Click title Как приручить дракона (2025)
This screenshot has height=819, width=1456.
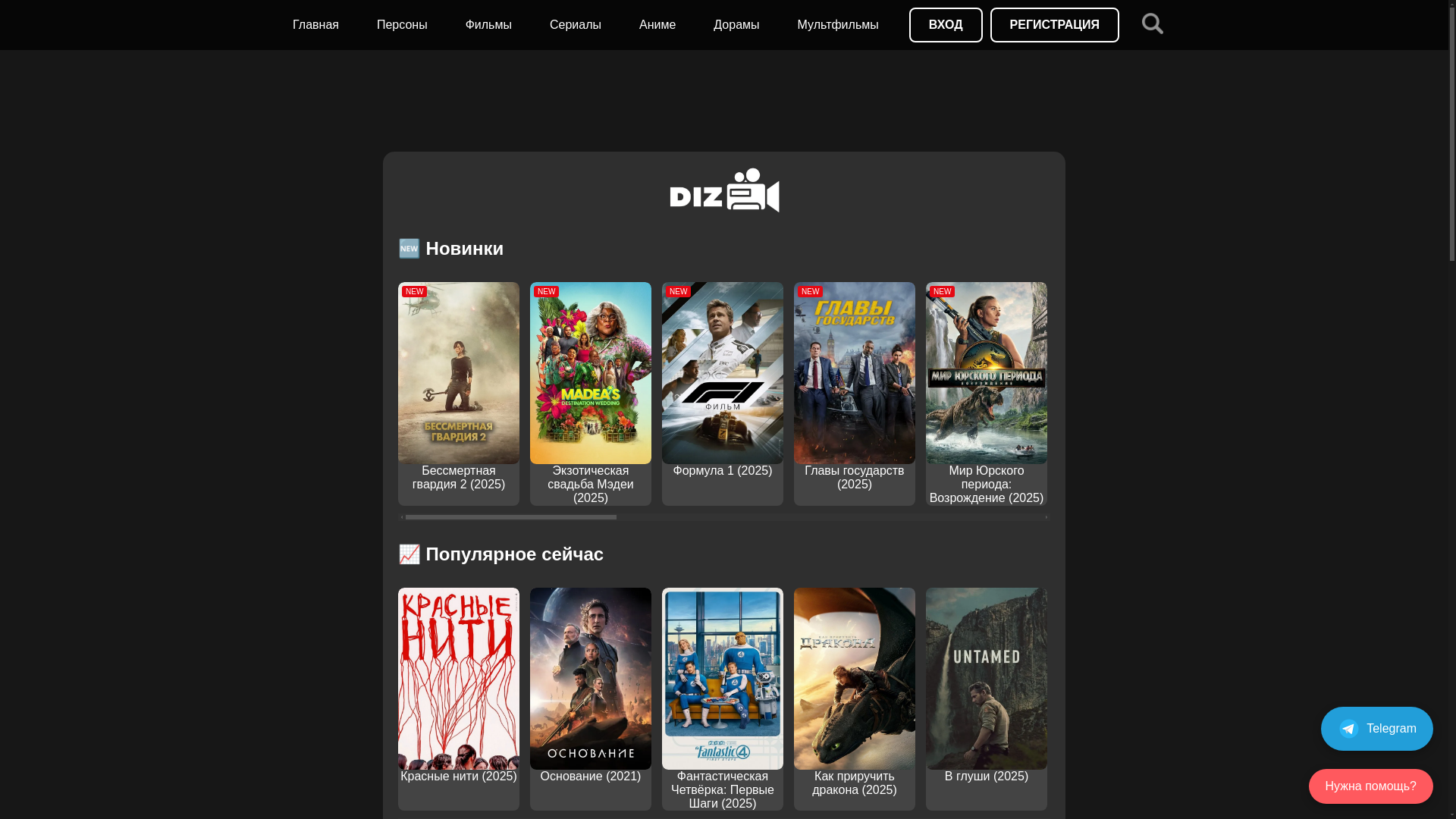tap(855, 783)
